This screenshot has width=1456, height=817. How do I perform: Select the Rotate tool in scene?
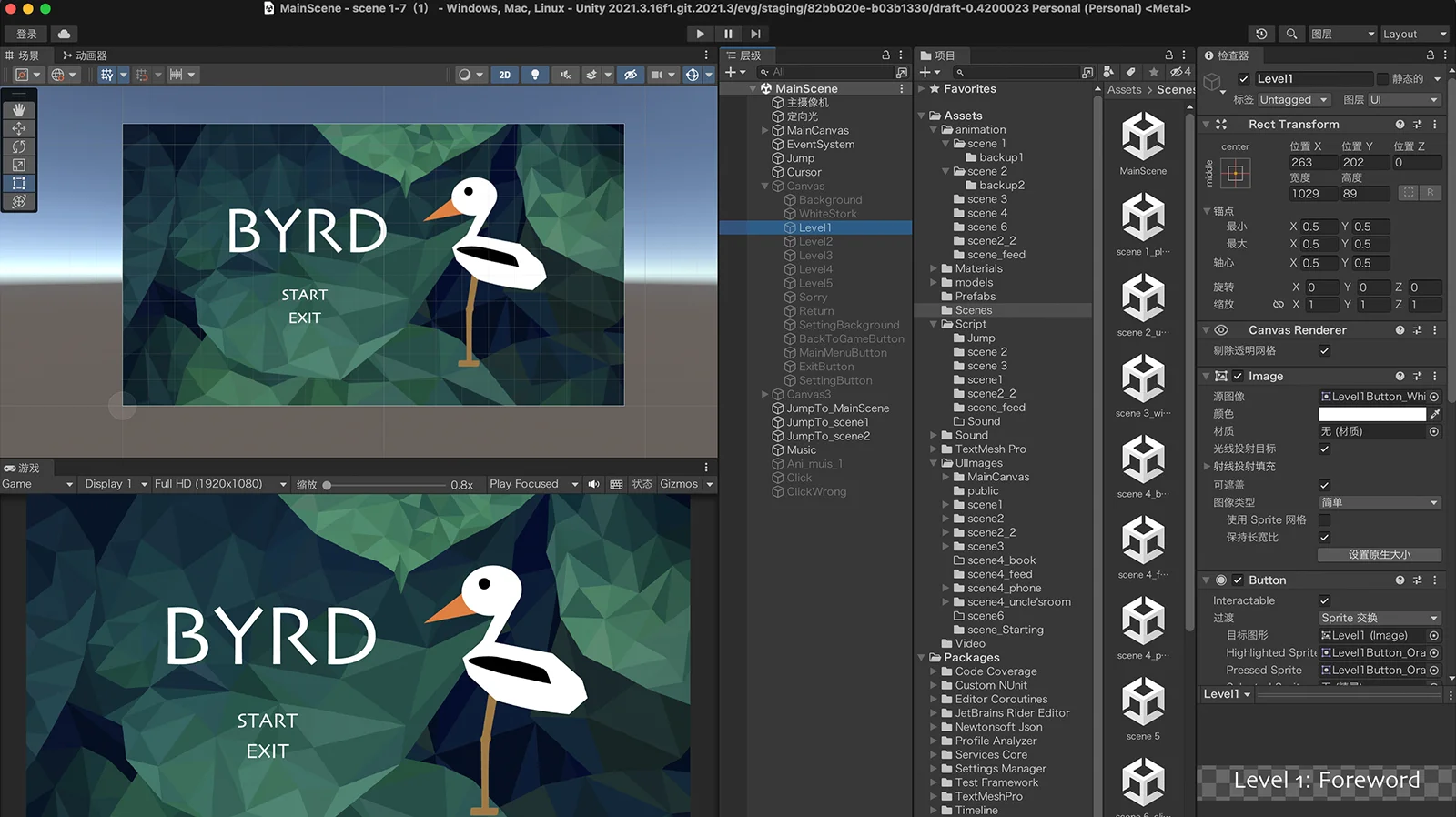[19, 146]
